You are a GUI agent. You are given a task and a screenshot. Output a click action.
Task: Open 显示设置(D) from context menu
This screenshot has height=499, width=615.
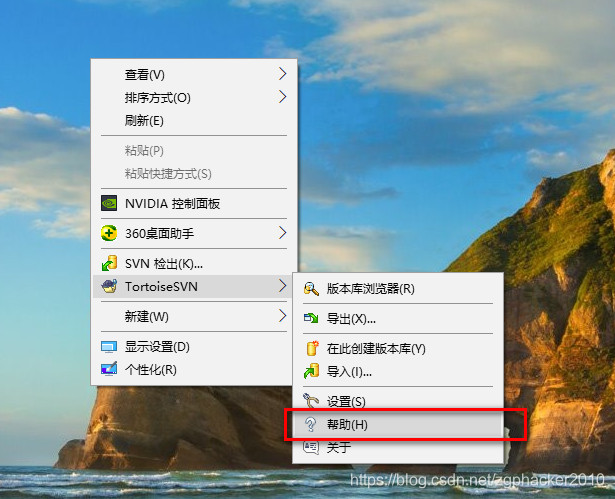click(x=194, y=347)
